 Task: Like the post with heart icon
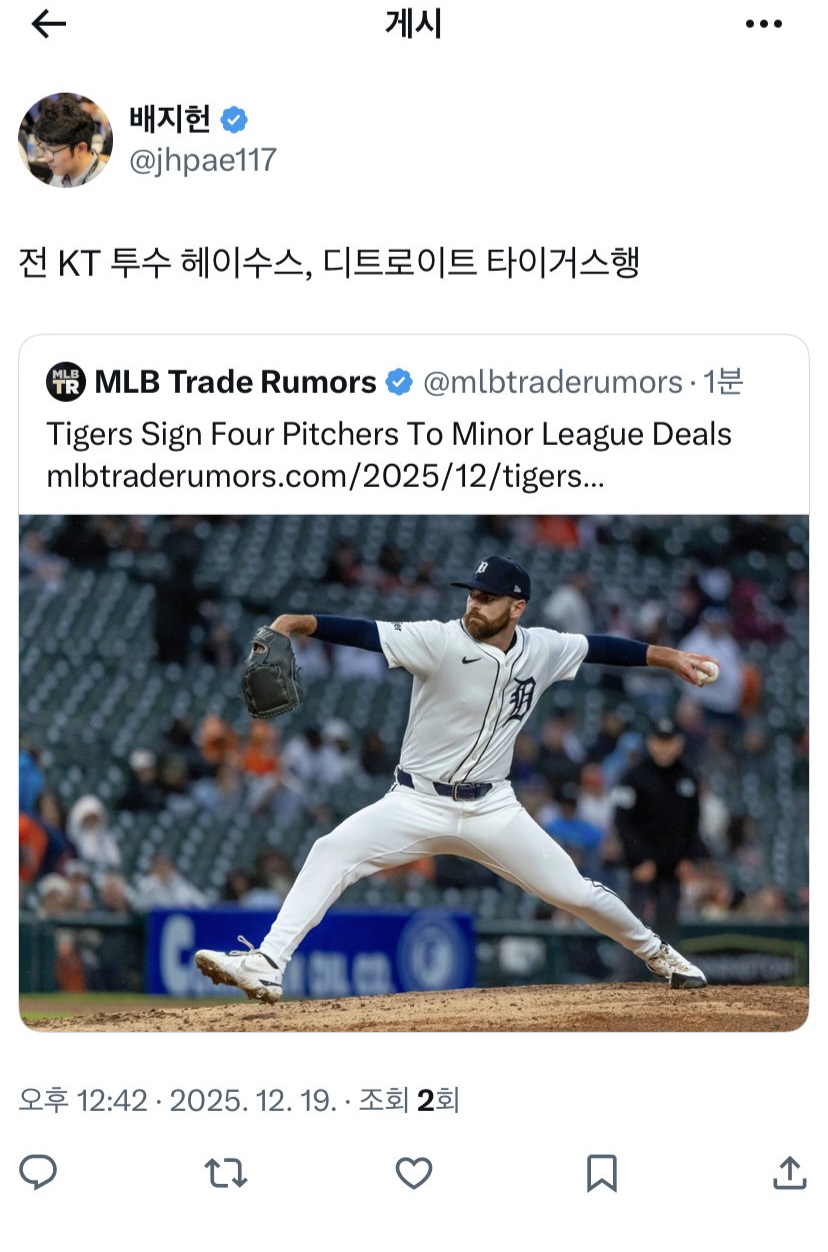click(413, 1172)
